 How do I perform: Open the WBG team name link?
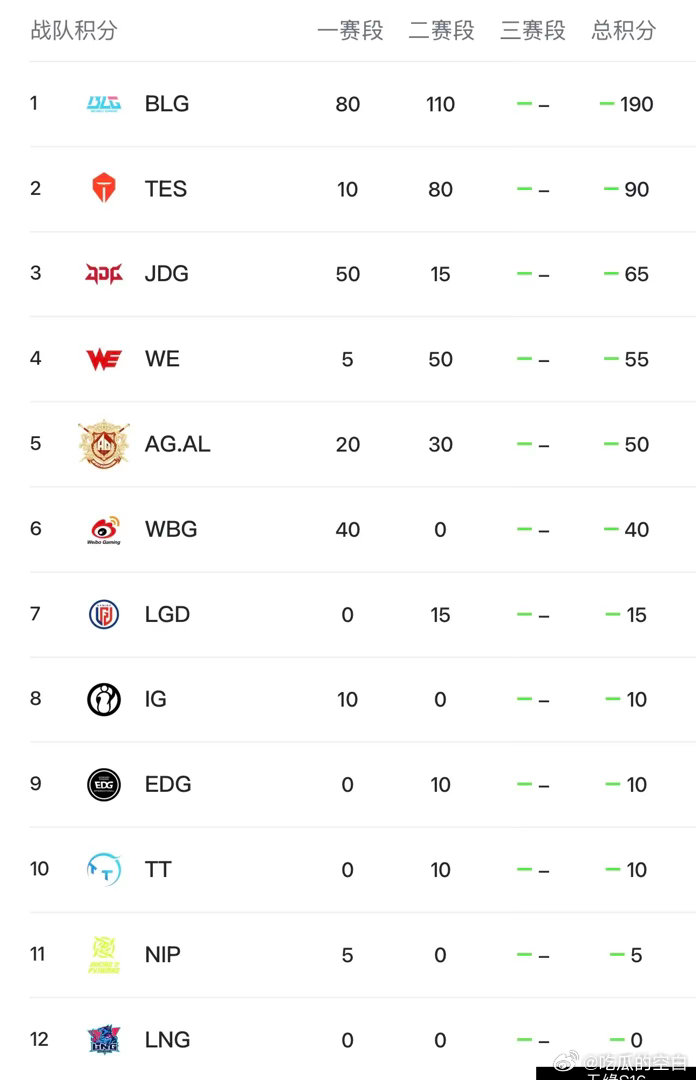click(171, 529)
